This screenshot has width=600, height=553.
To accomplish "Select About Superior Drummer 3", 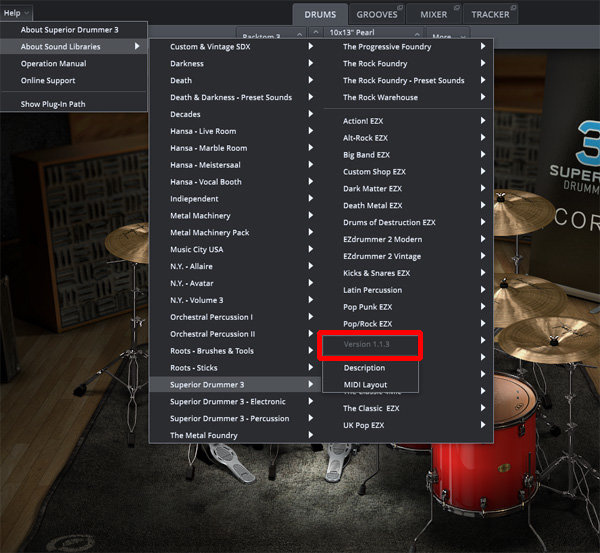I will [74, 30].
